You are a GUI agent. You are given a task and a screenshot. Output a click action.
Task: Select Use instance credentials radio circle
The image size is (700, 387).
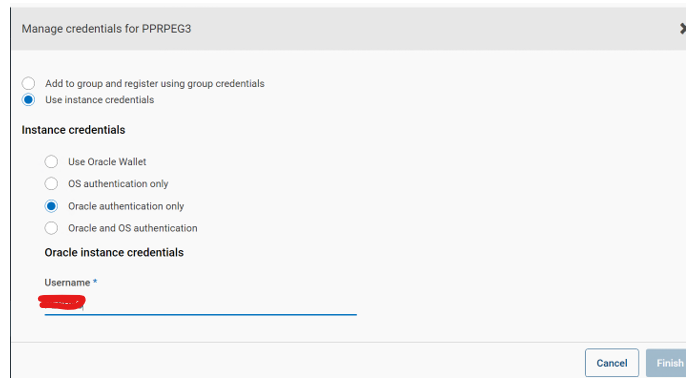(28, 100)
